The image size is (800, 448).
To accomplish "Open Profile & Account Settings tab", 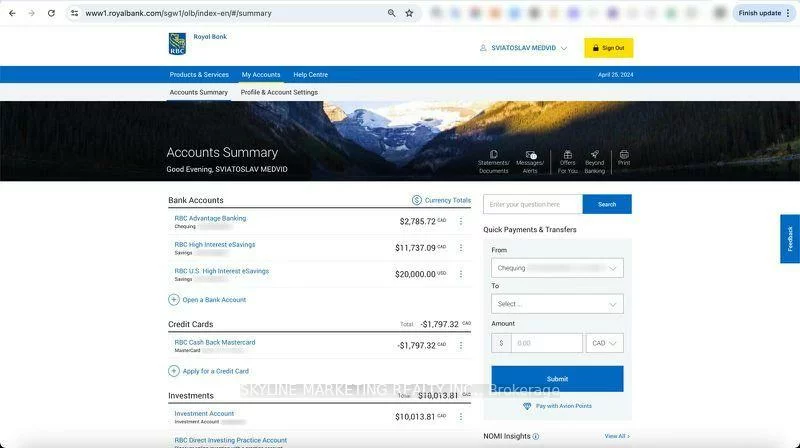I will pyautogui.click(x=279, y=92).
